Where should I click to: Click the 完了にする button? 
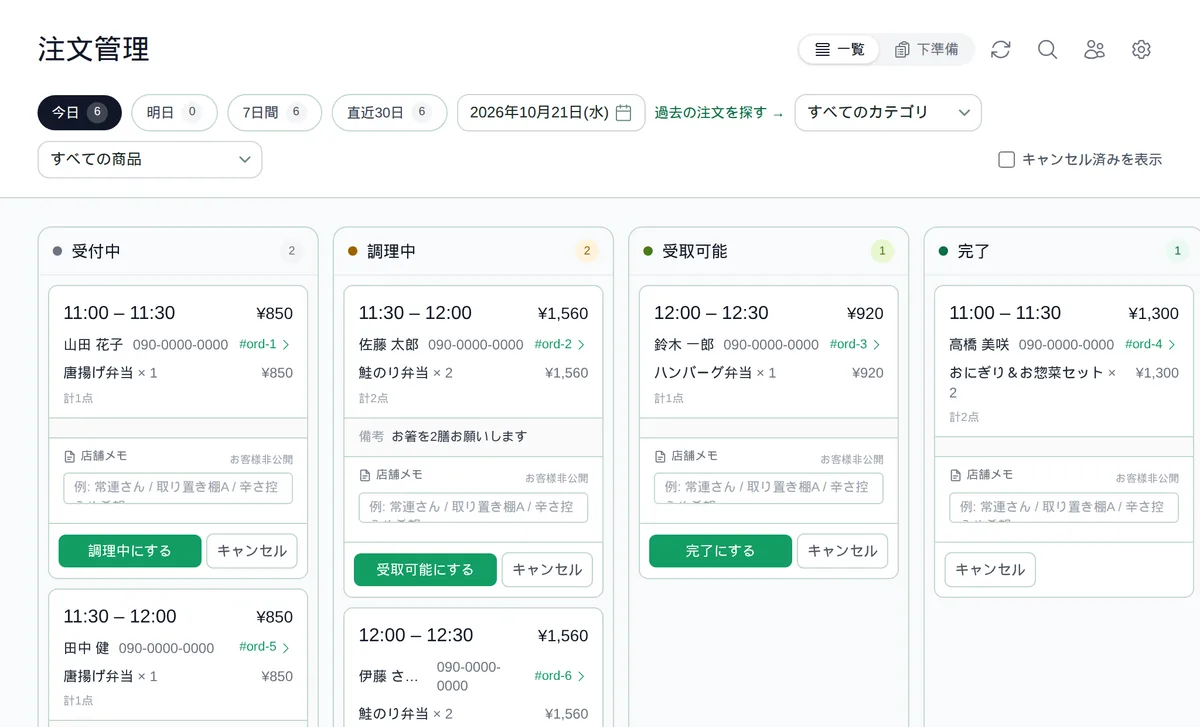click(x=720, y=551)
